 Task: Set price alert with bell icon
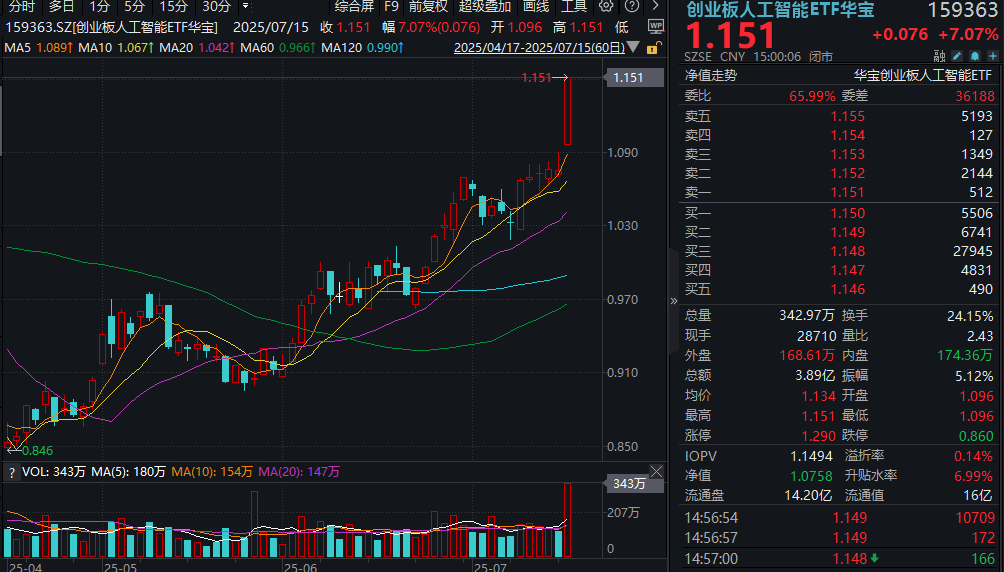[x=975, y=56]
